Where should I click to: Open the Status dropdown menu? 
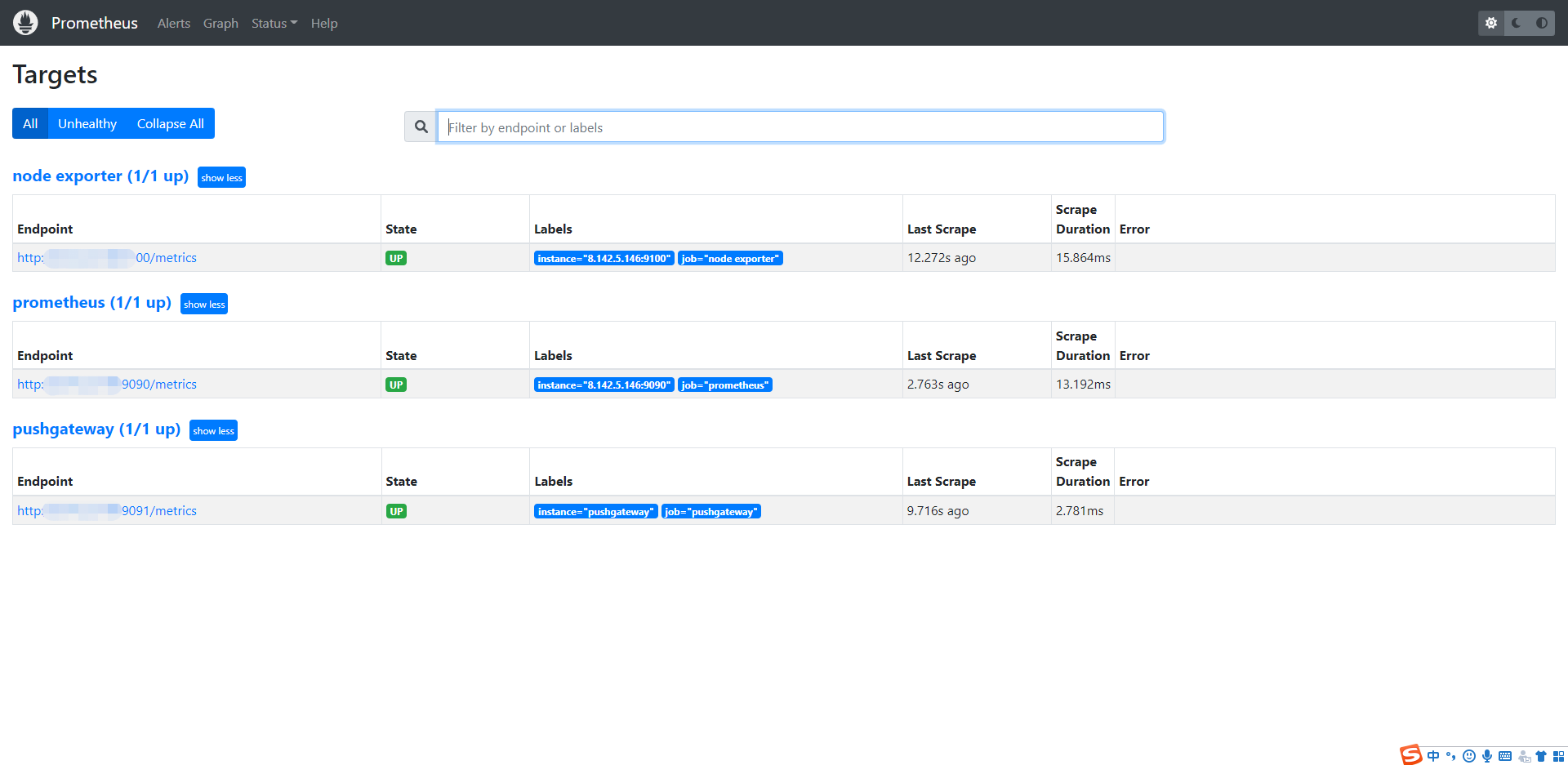tap(274, 23)
